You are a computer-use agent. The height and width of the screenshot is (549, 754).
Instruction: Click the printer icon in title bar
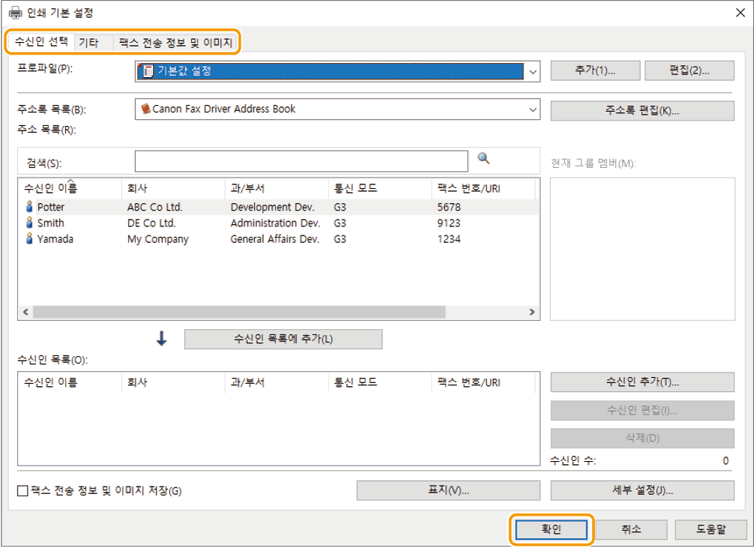pos(15,14)
